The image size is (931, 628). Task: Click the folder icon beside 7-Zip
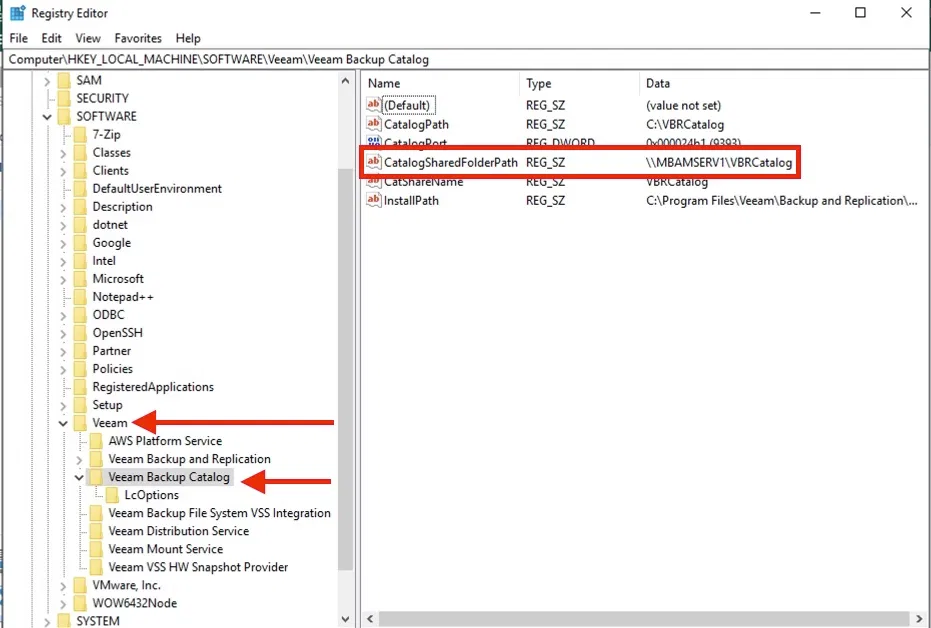pyautogui.click(x=80, y=134)
